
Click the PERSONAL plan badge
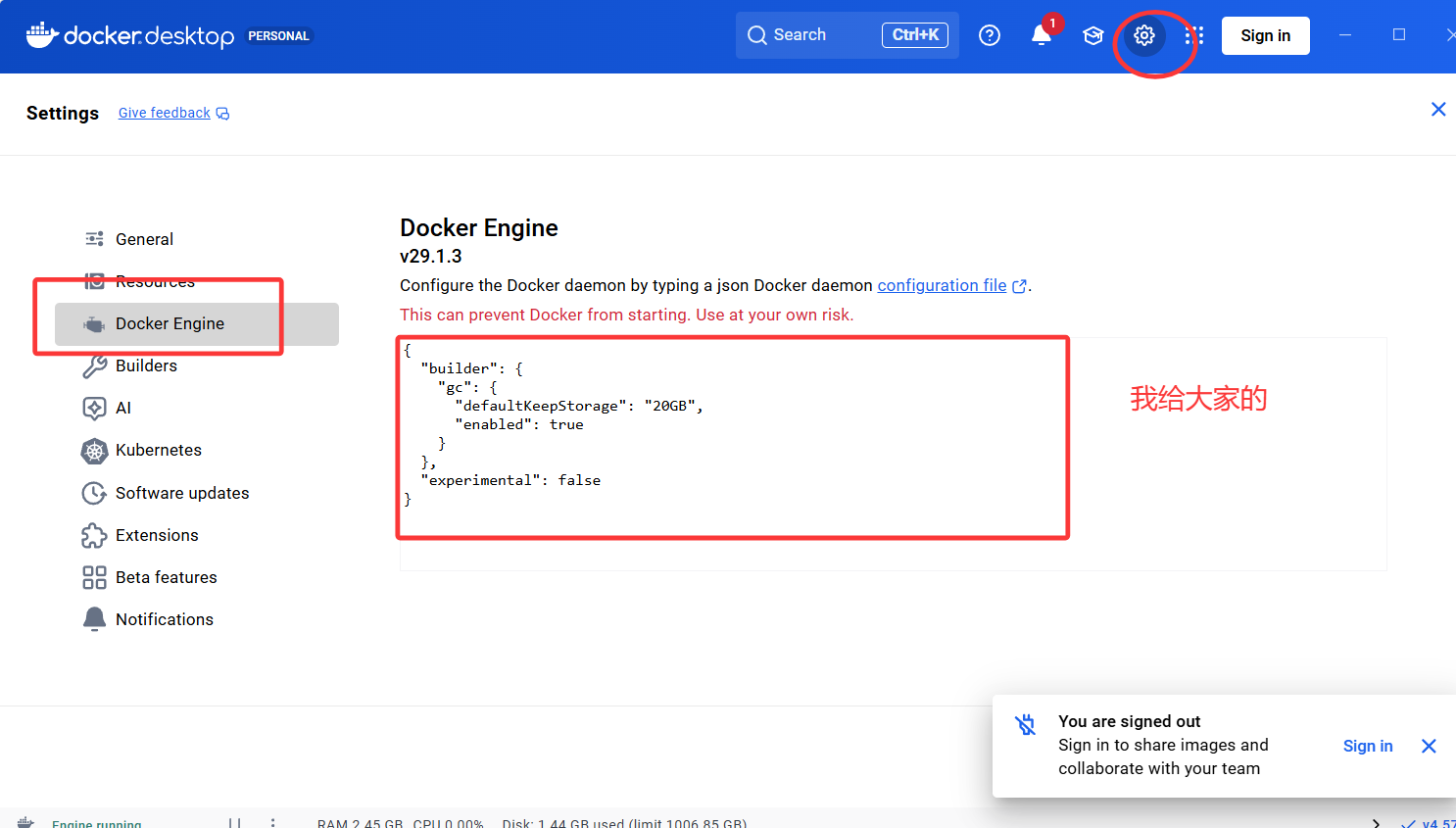point(278,36)
